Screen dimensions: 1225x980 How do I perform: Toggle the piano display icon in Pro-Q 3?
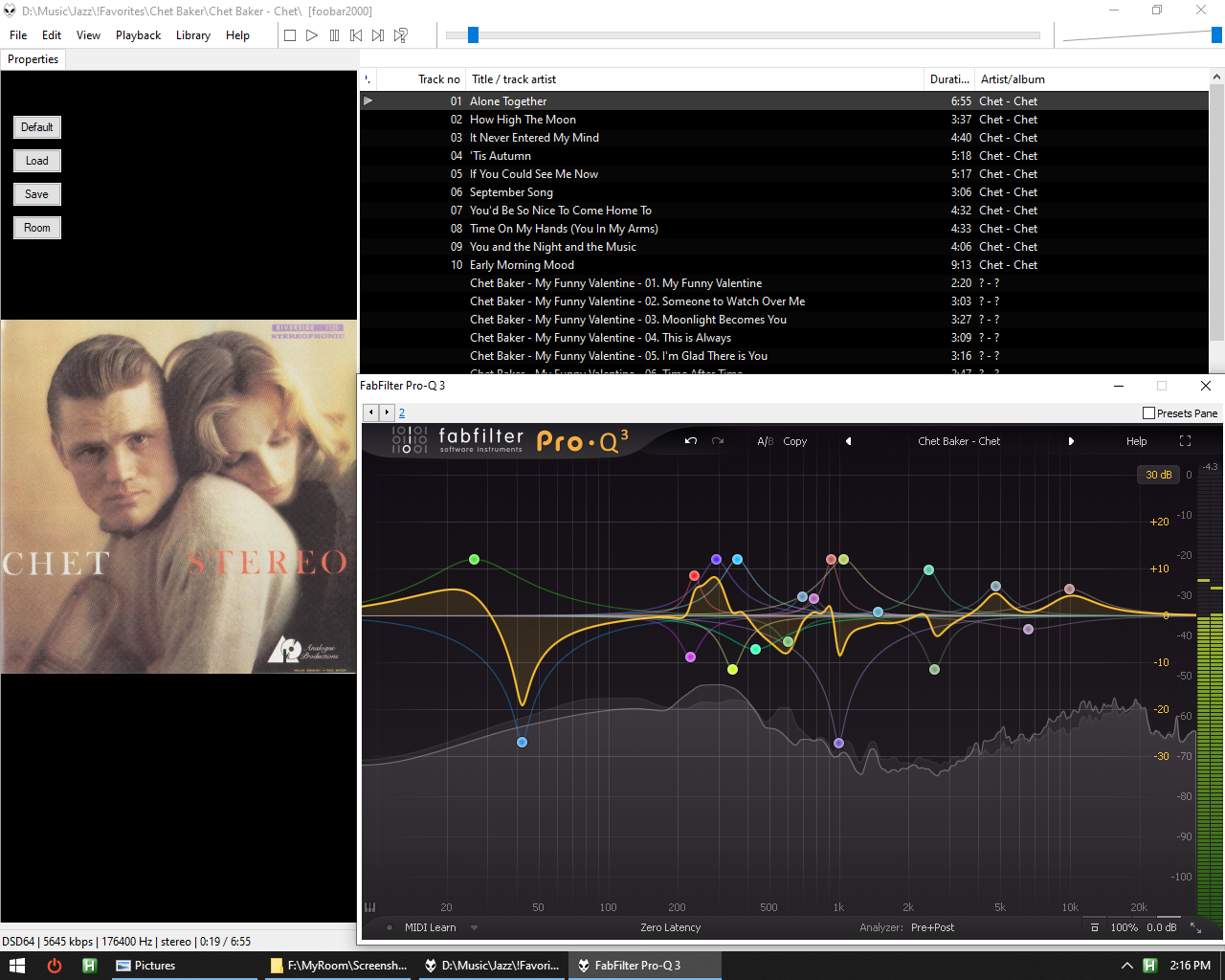[x=370, y=907]
